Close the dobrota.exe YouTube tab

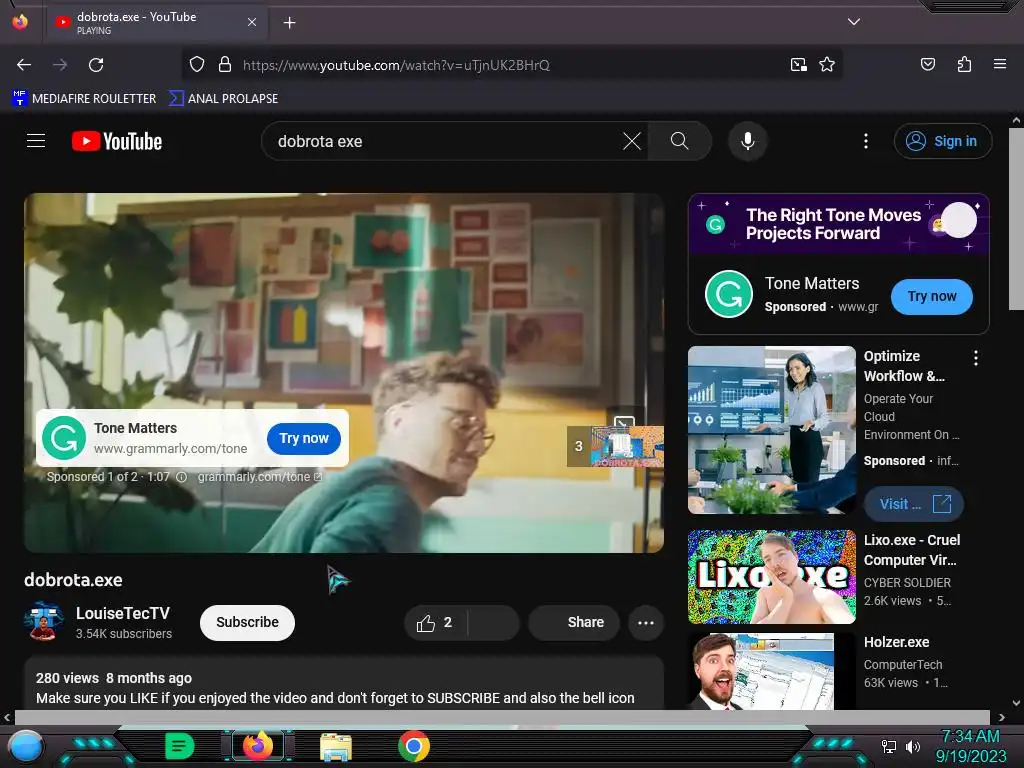tap(252, 22)
